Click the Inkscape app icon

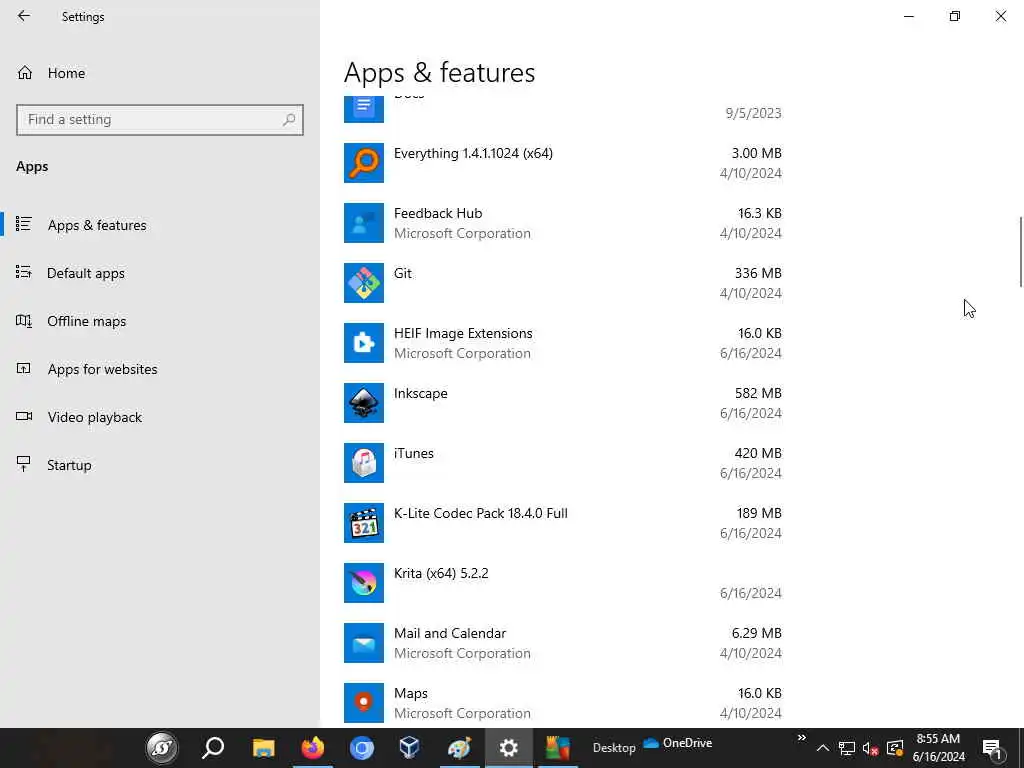point(364,403)
